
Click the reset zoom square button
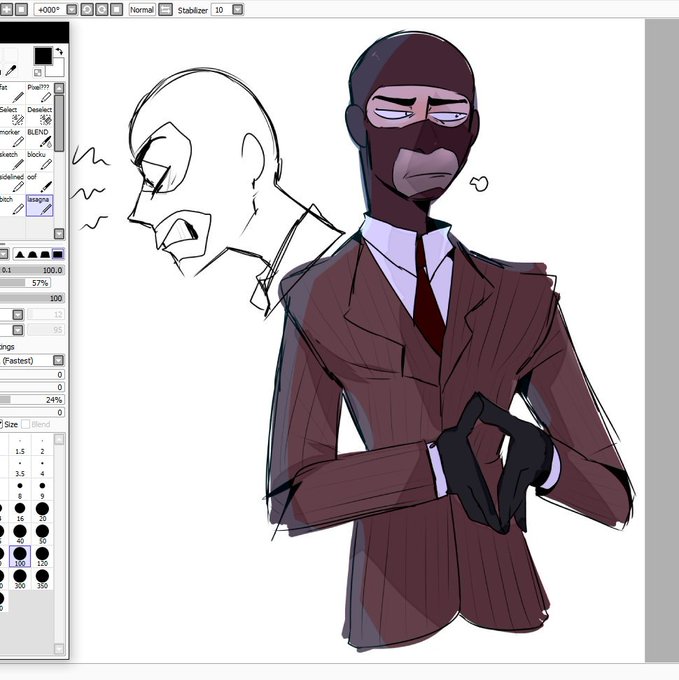[x=21, y=9]
